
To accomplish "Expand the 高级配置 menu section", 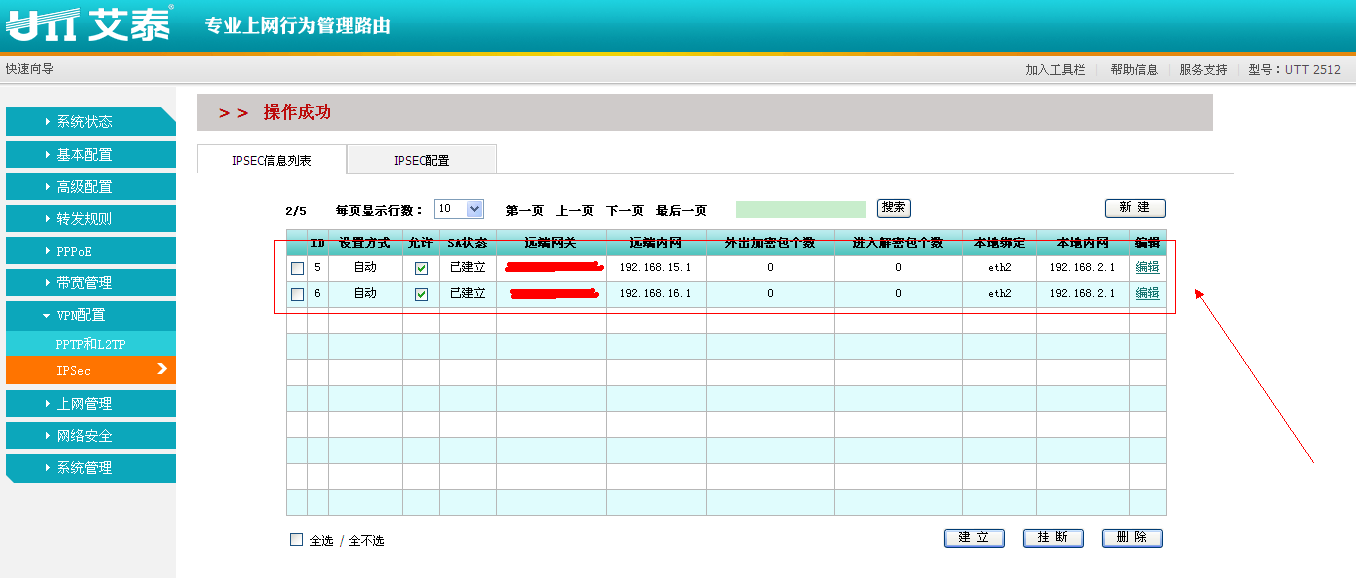I will (x=90, y=187).
